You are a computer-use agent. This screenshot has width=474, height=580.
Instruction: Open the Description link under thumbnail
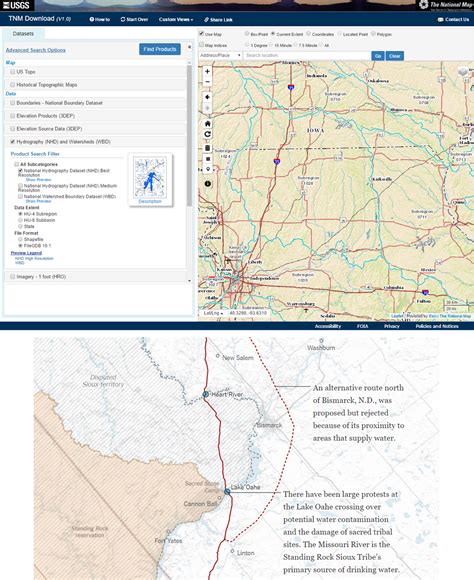click(150, 201)
